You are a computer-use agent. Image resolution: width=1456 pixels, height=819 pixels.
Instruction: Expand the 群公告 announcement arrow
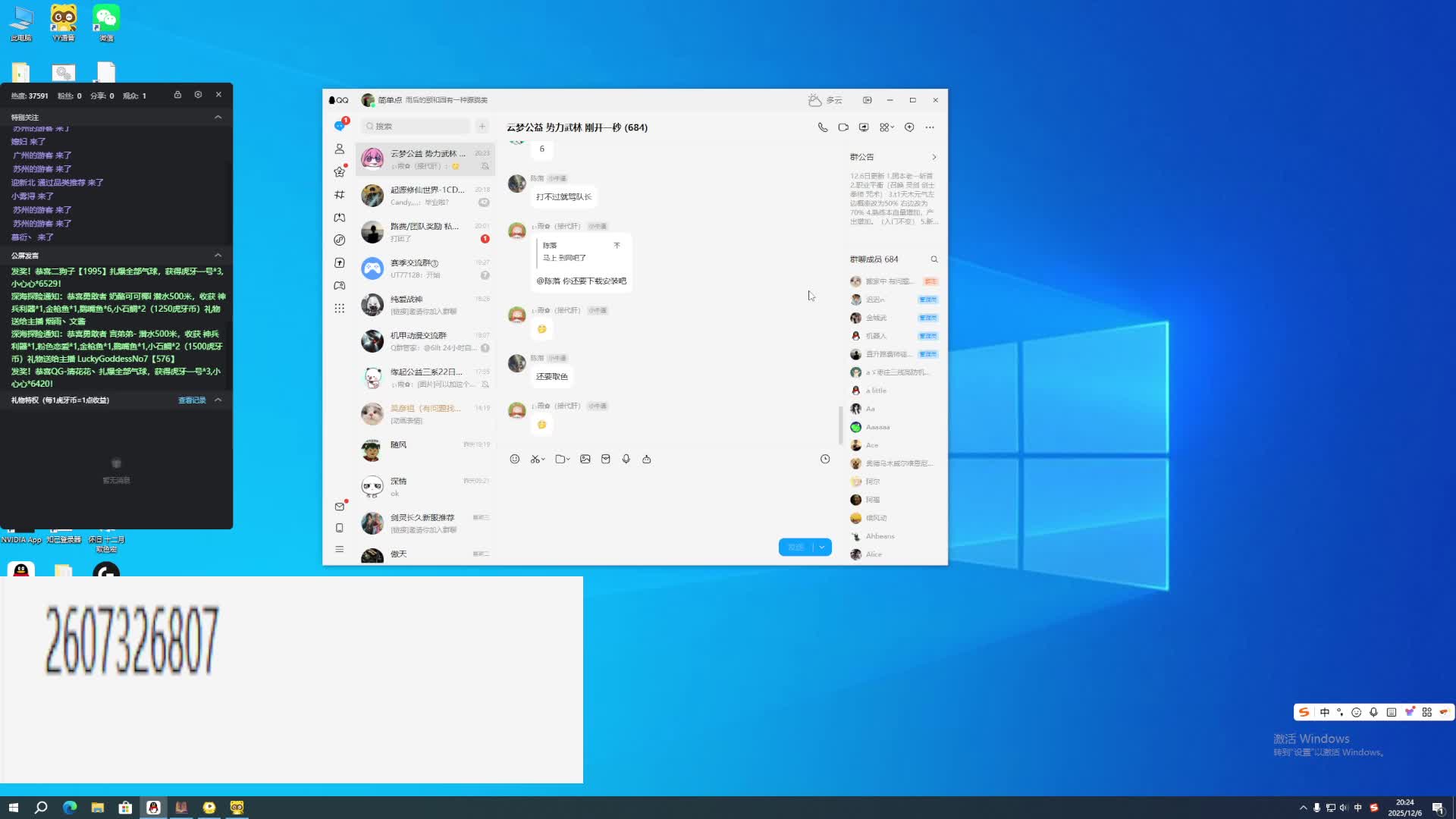934,157
